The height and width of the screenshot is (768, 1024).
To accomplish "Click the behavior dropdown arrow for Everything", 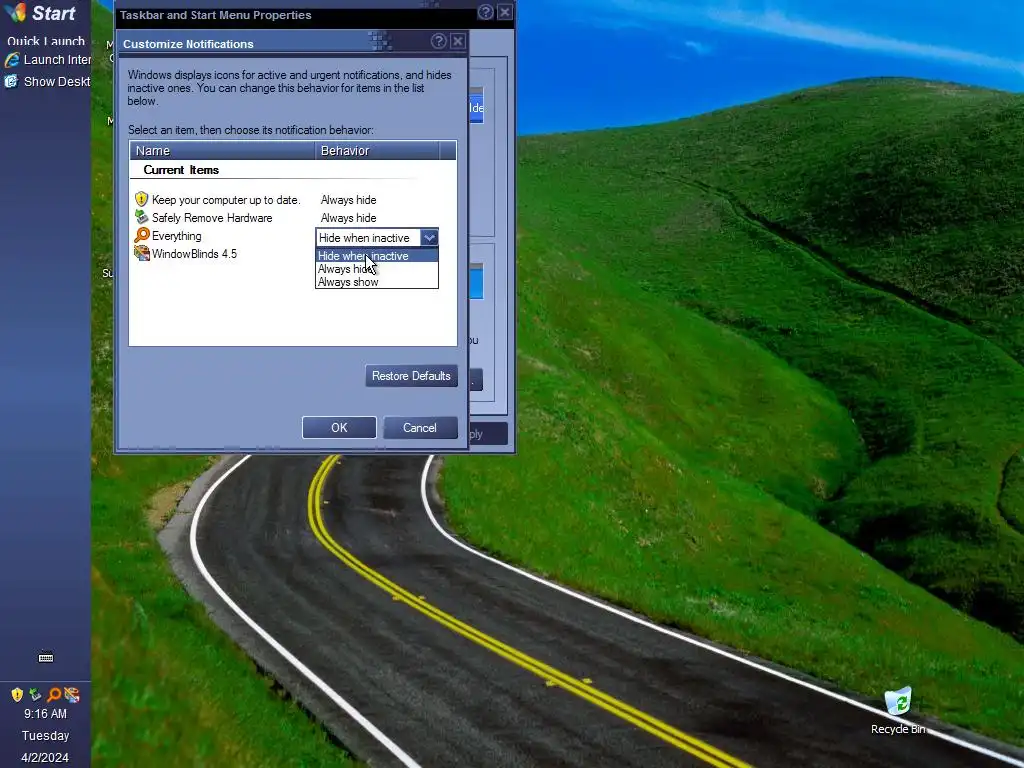I will 428,238.
